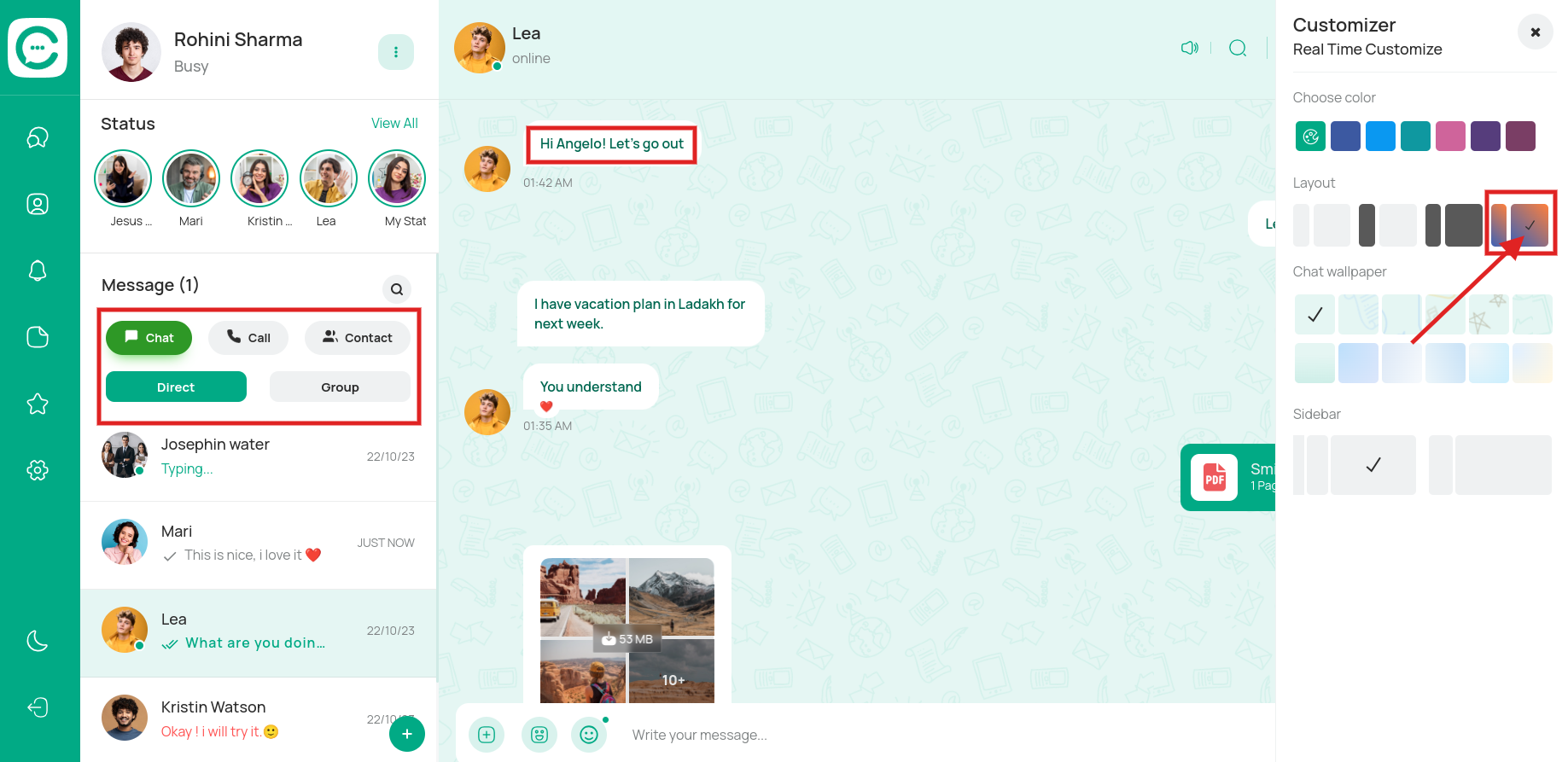1568x762 pixels.
Task: Open favorites star icon in sidebar
Action: point(38,404)
